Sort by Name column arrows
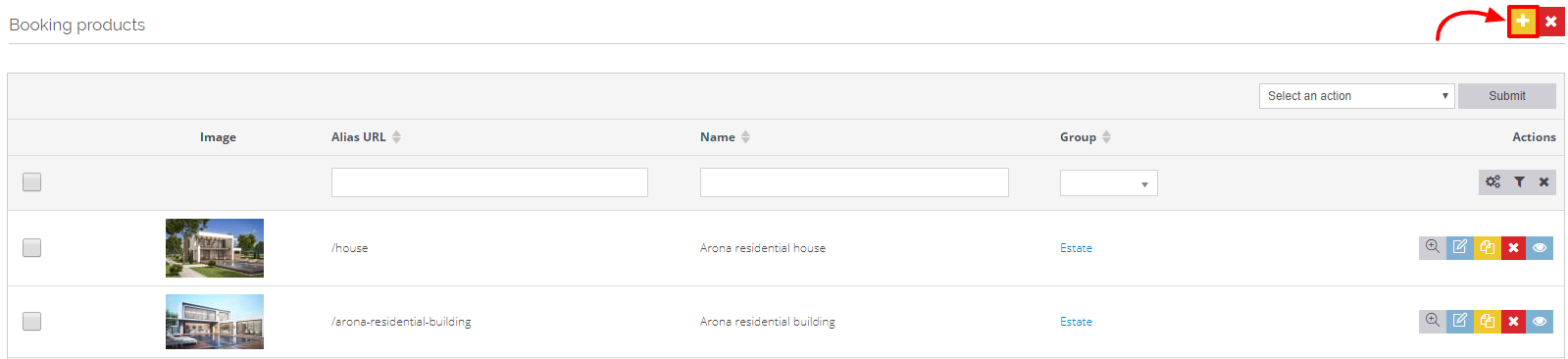1568x359 pixels. [x=746, y=137]
